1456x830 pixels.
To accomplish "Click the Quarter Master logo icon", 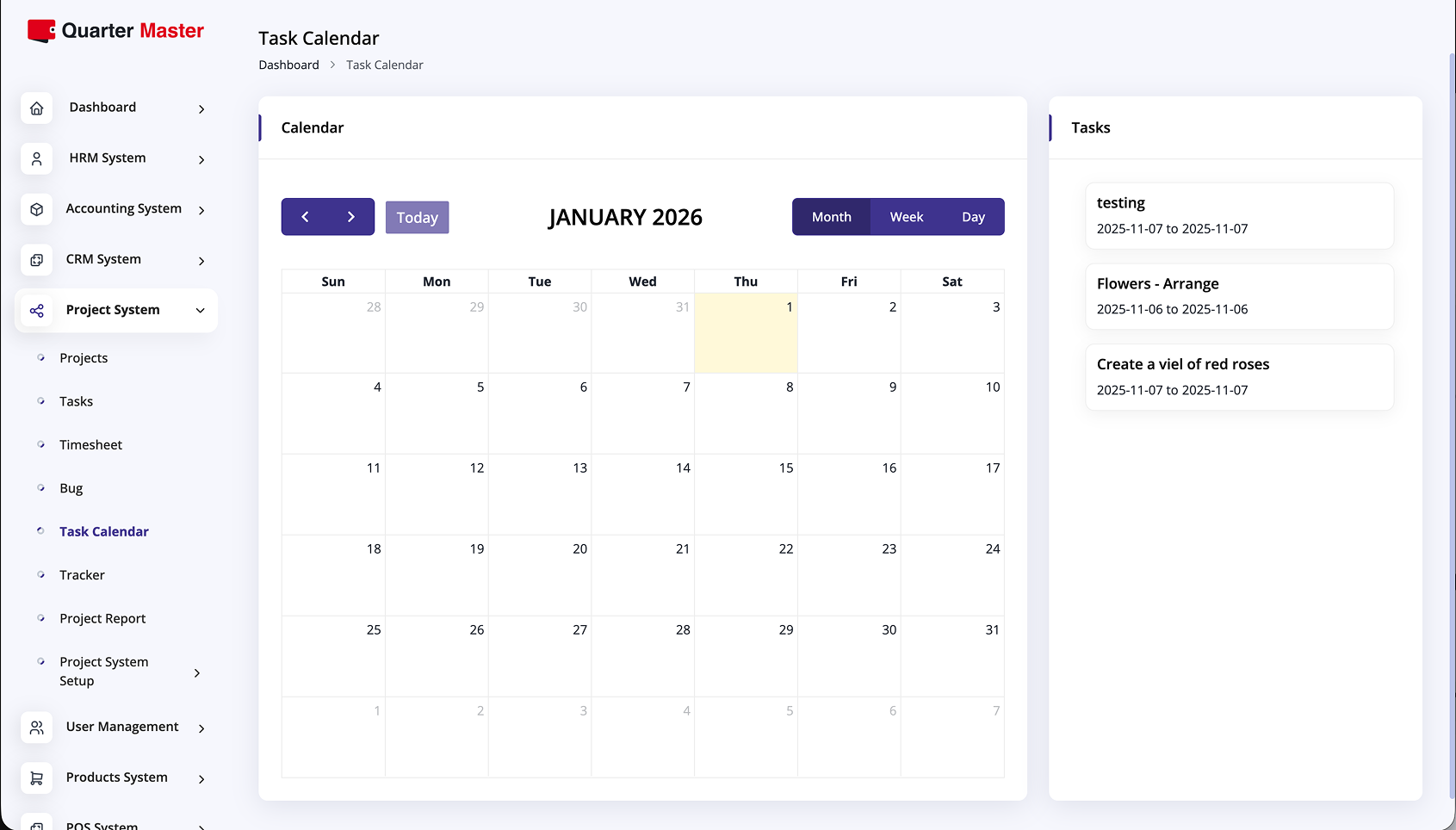I will 39,30.
